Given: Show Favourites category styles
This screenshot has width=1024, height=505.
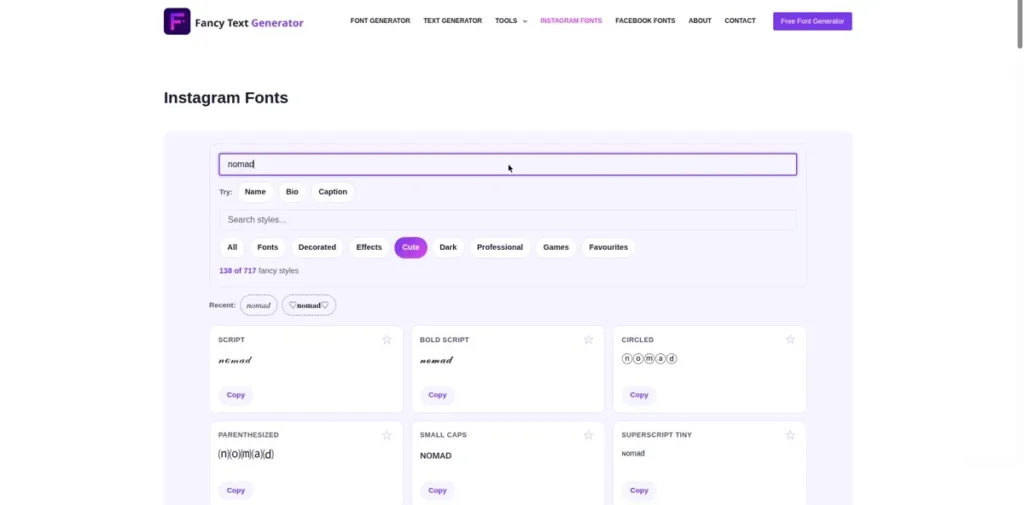Looking at the screenshot, I should click(x=608, y=248).
